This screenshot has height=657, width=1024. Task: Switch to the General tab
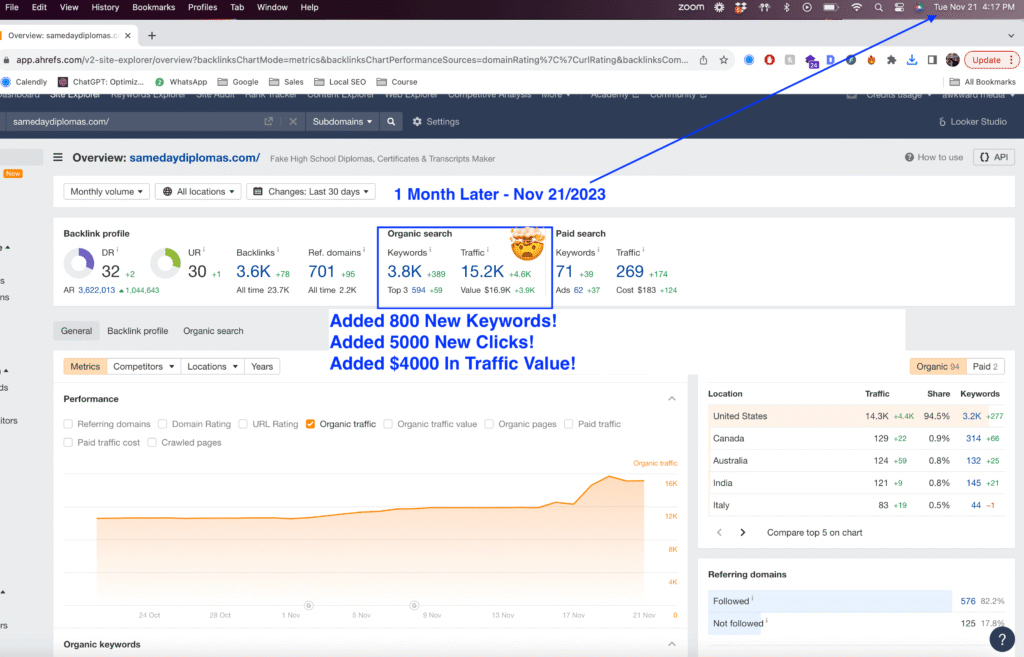point(76,330)
